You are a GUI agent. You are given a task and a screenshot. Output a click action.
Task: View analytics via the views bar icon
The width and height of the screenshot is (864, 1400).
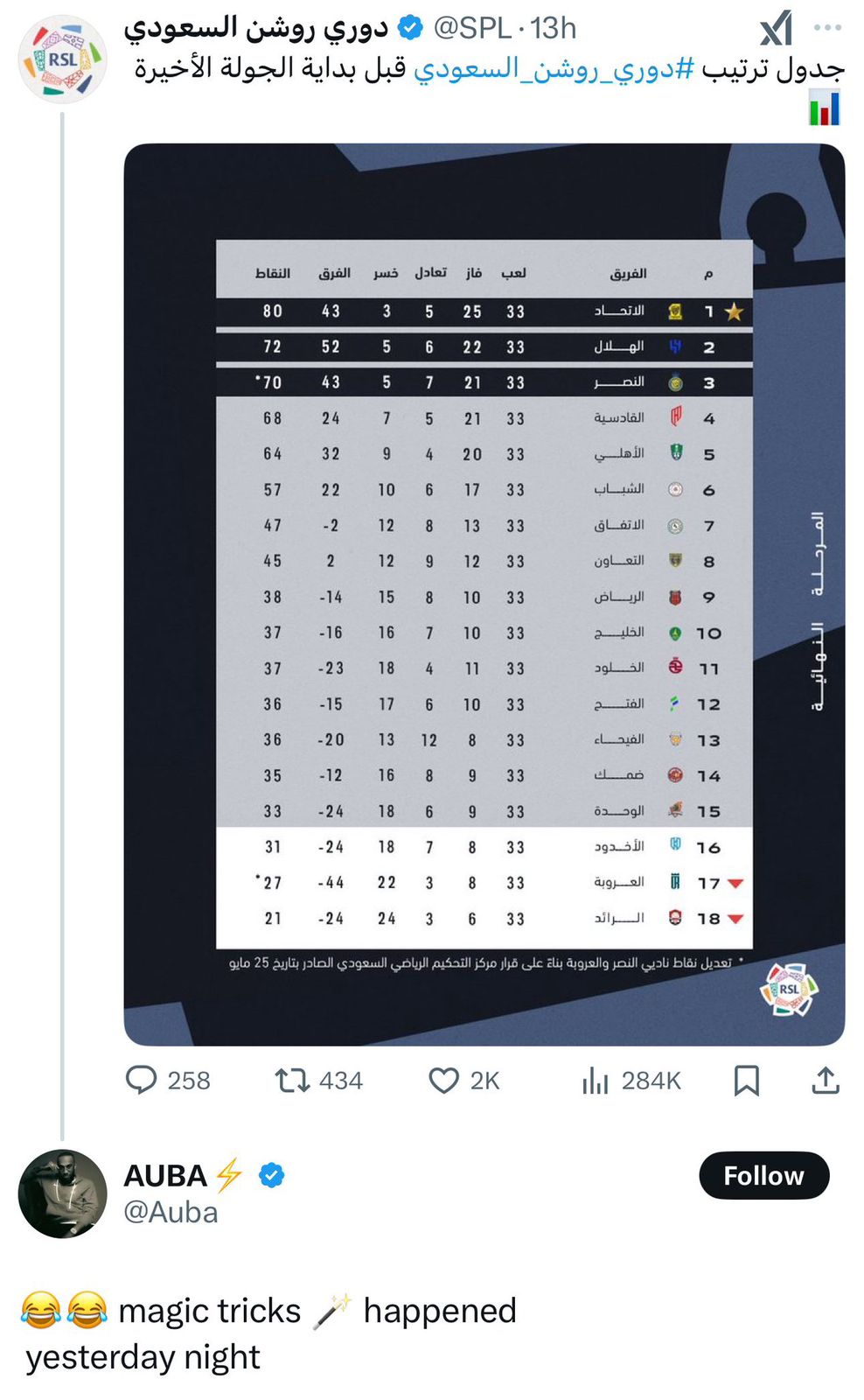pos(596,1081)
